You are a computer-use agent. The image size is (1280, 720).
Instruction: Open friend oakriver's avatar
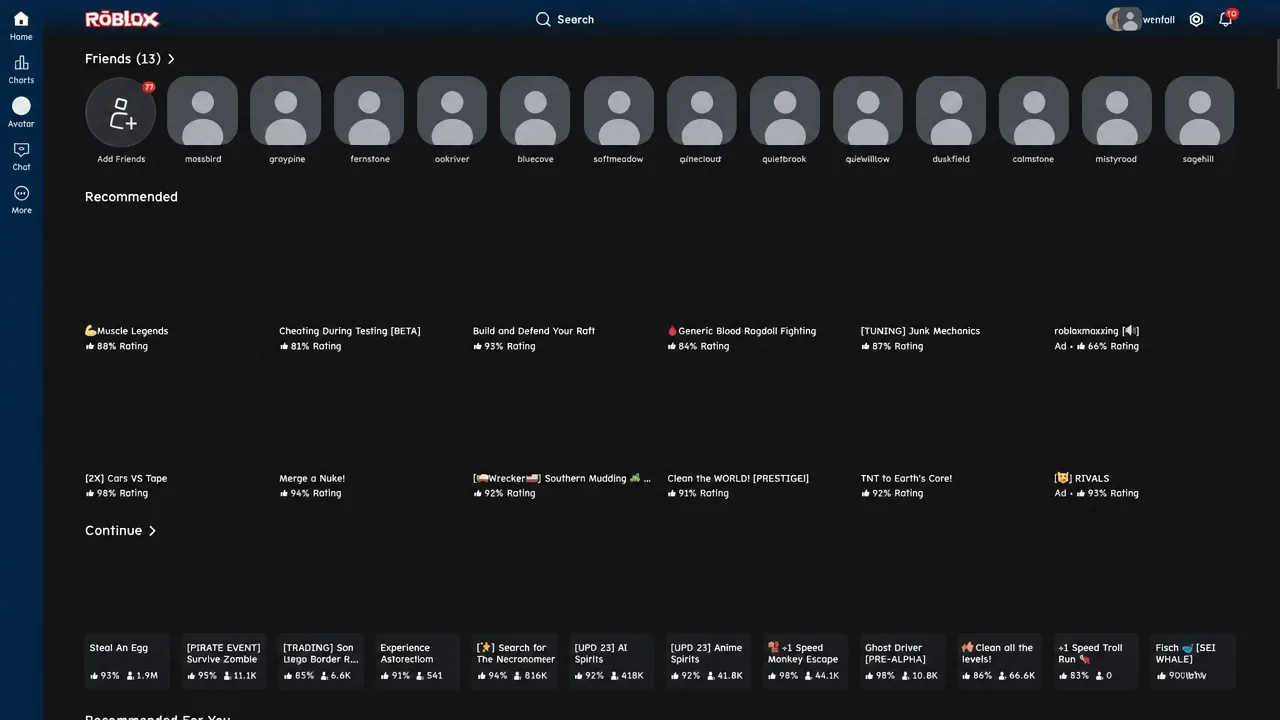452,113
